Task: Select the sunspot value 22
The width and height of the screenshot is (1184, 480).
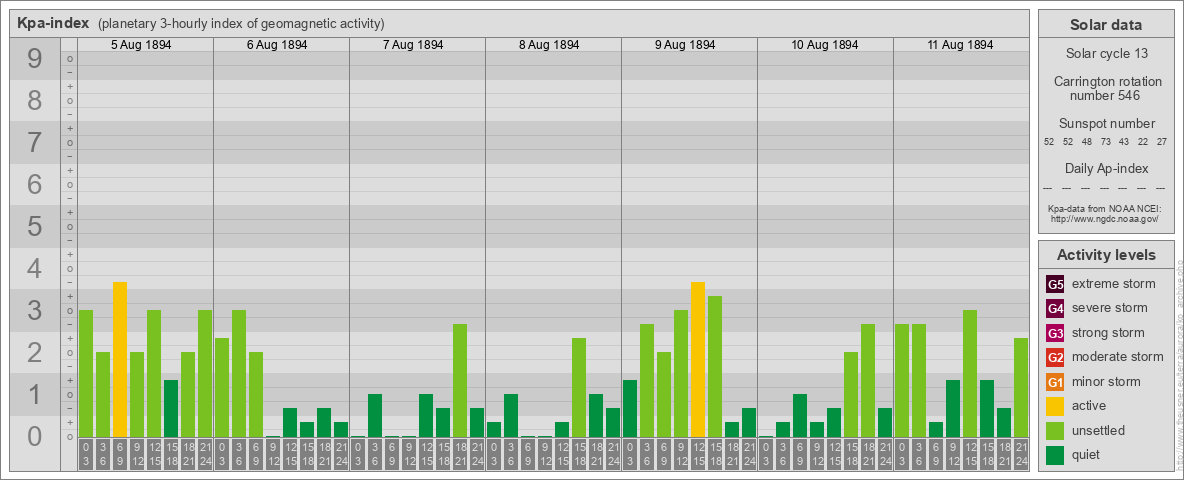Action: (1142, 142)
